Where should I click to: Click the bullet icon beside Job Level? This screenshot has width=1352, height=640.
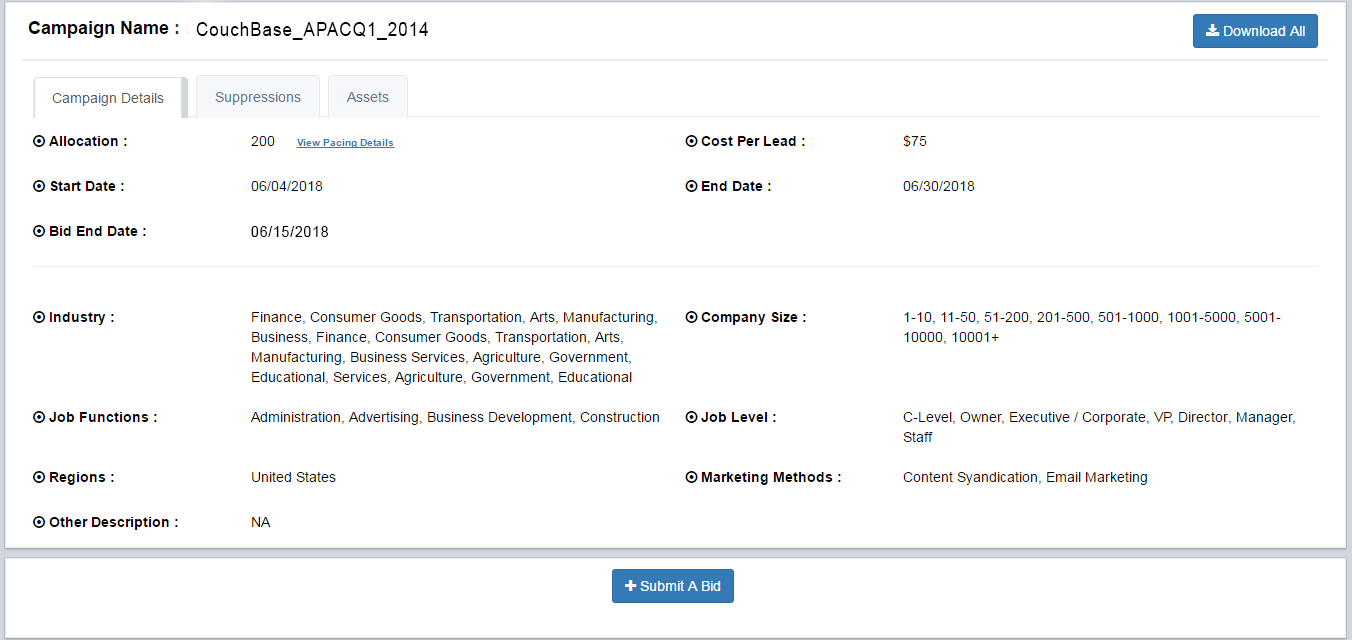point(691,417)
